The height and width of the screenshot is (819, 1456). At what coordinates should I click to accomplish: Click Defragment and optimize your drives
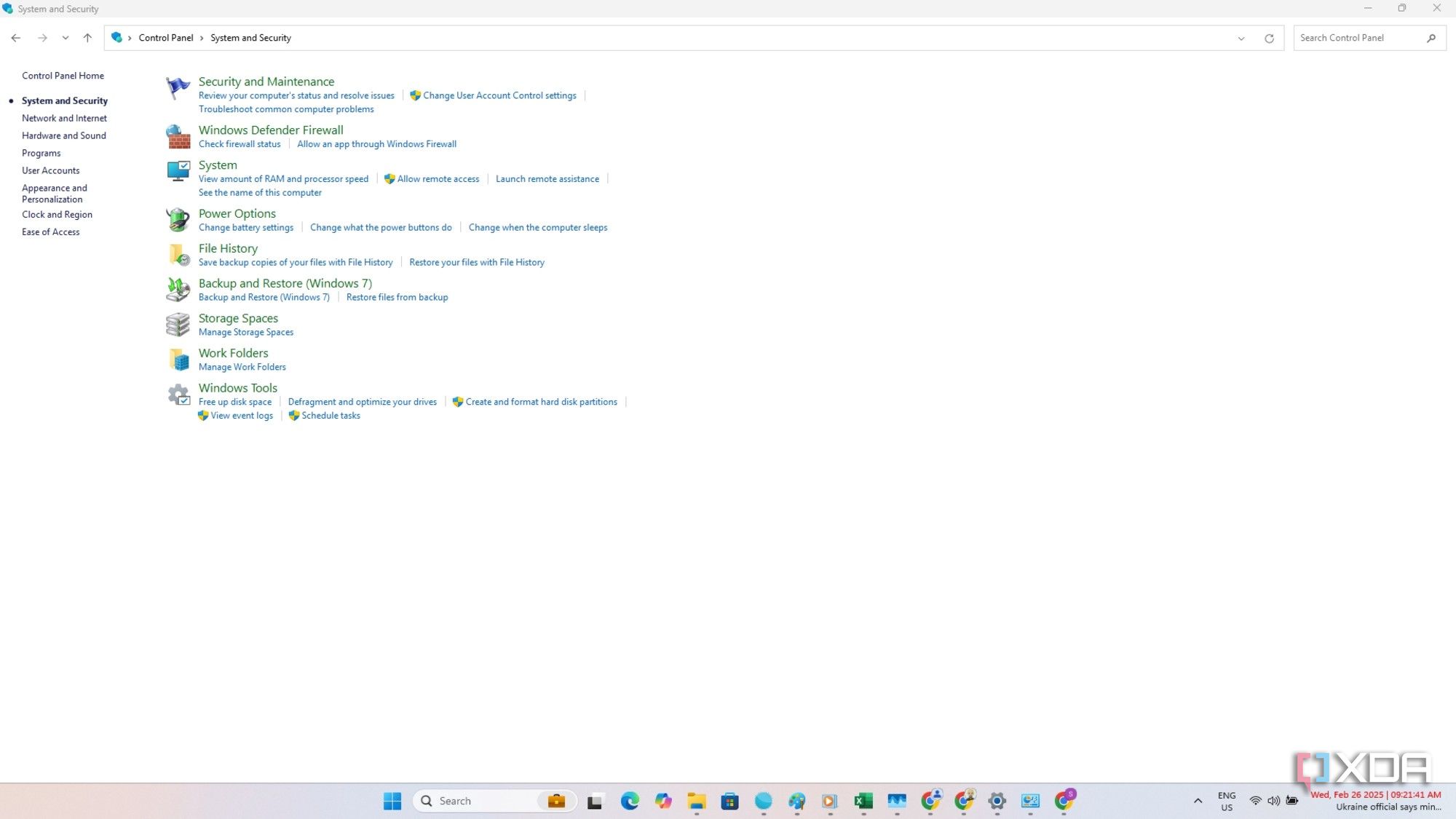pos(363,402)
